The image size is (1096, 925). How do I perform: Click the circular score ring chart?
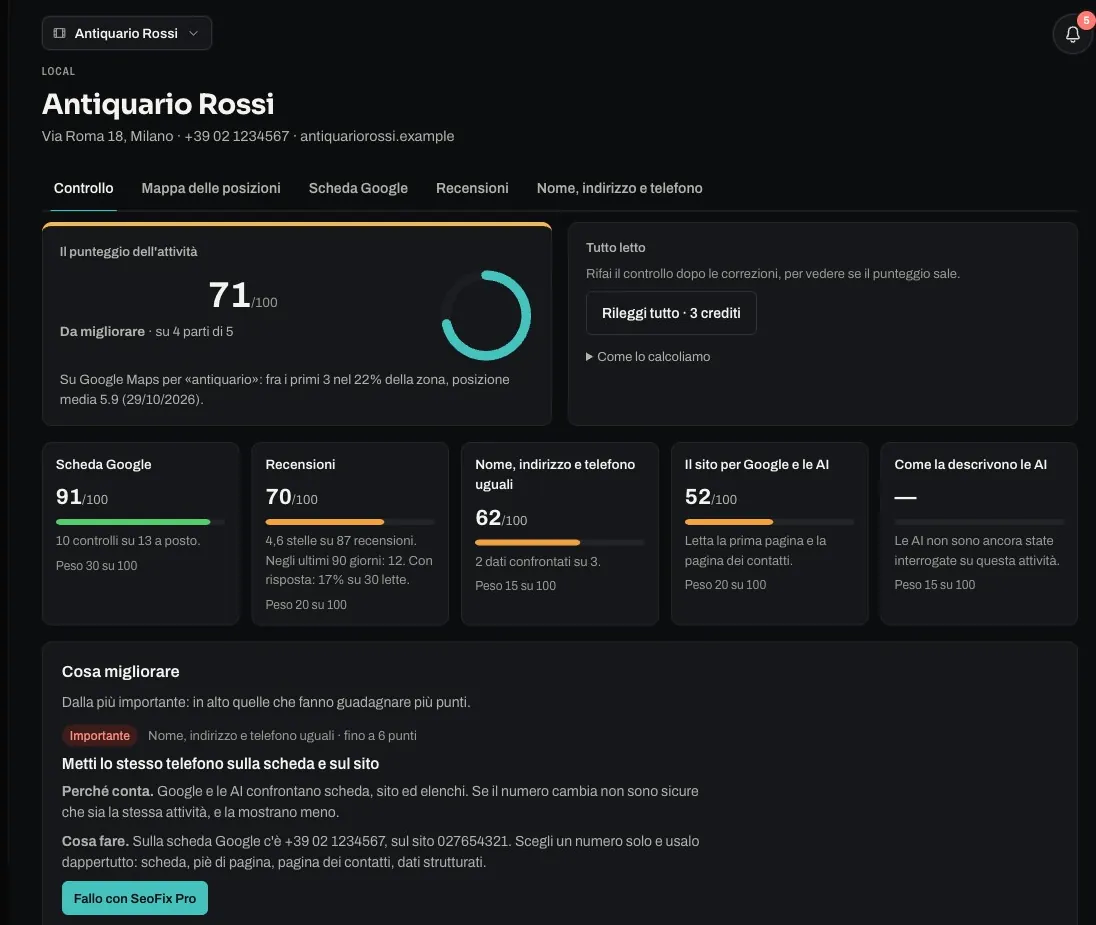click(486, 315)
